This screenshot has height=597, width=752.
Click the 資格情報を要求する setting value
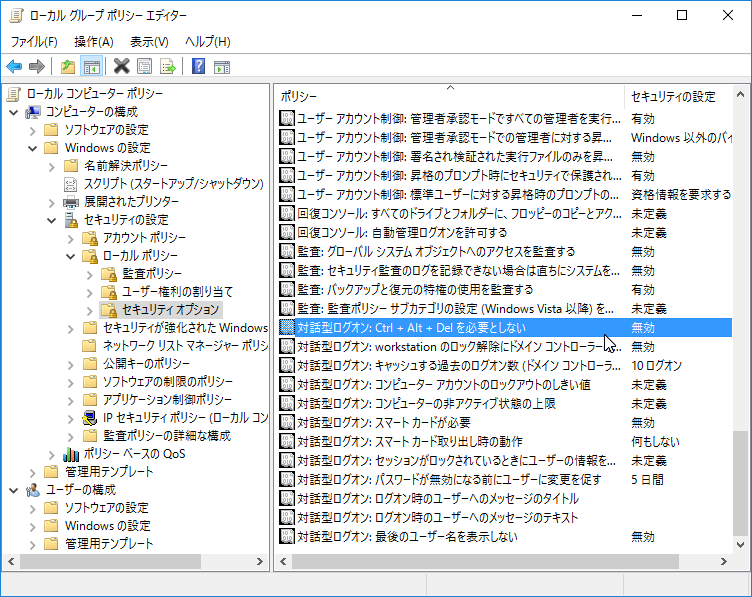click(681, 195)
